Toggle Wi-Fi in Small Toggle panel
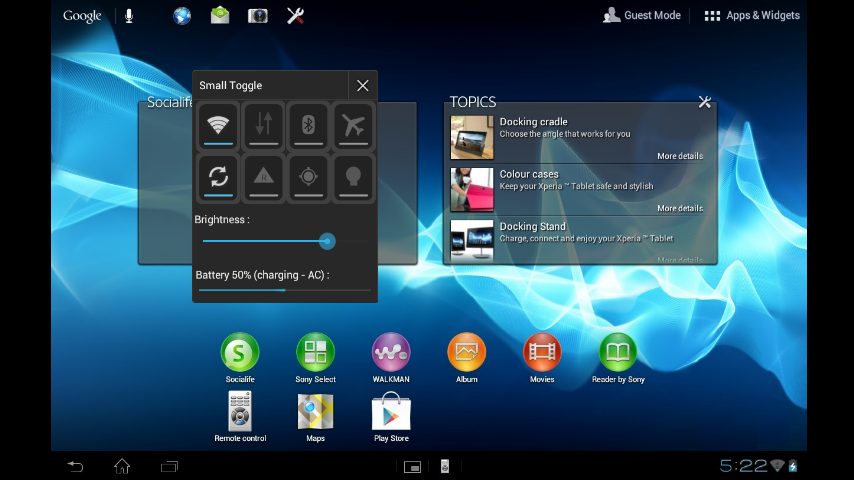The width and height of the screenshot is (854, 480). pos(217,126)
